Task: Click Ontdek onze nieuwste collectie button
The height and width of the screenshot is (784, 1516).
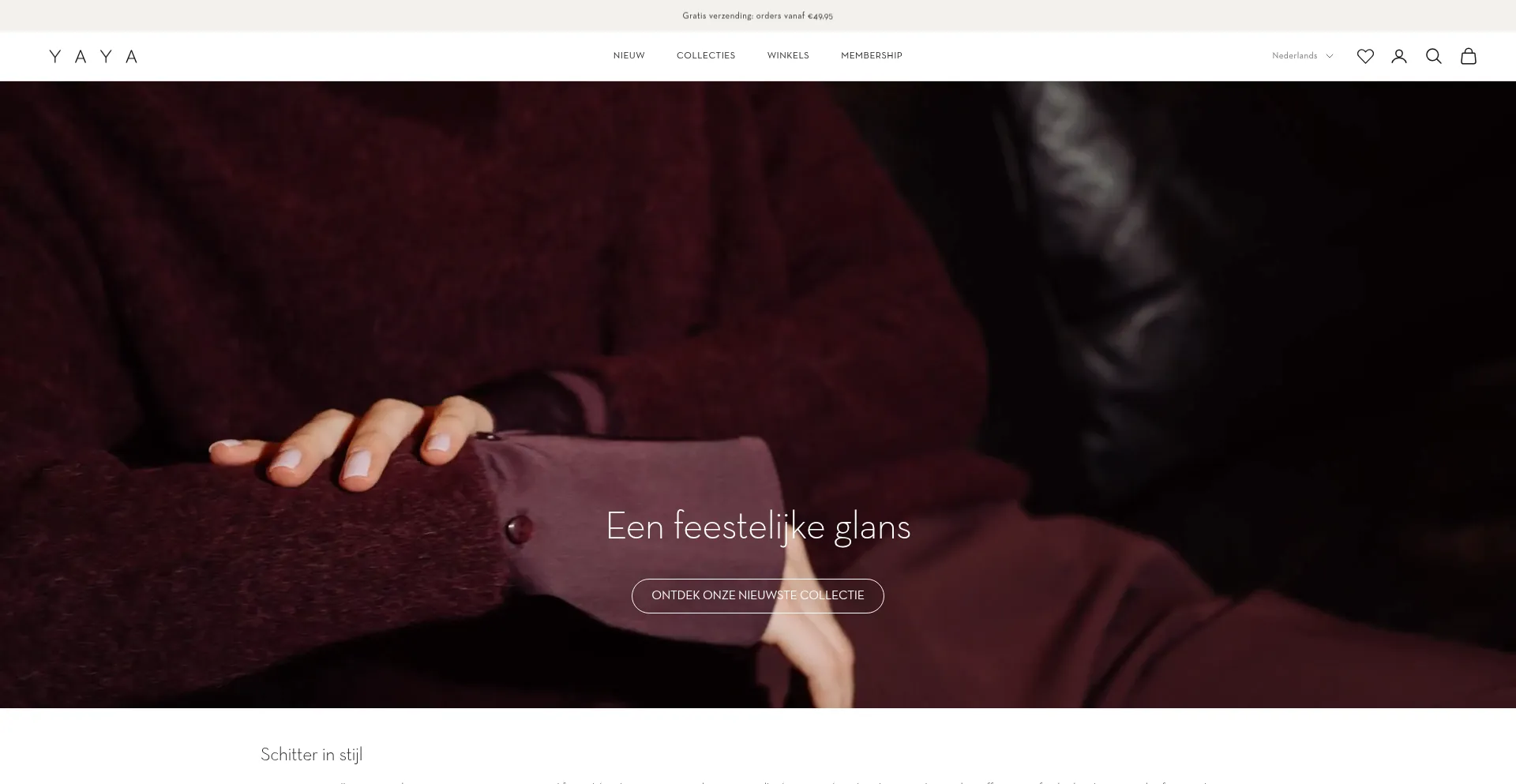Action: tap(758, 595)
